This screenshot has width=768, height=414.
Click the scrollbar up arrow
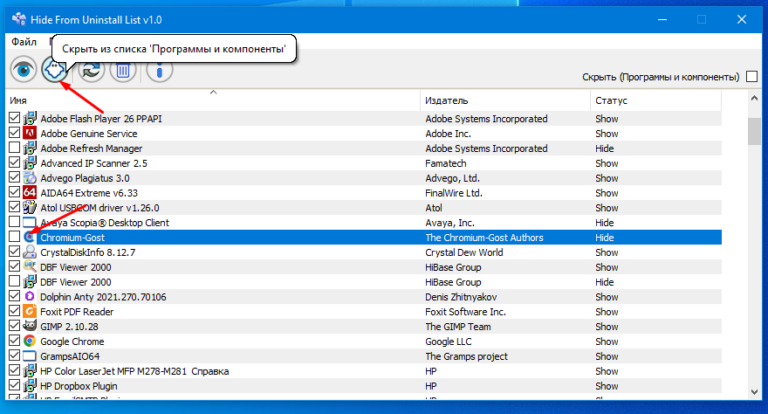pyautogui.click(x=754, y=98)
